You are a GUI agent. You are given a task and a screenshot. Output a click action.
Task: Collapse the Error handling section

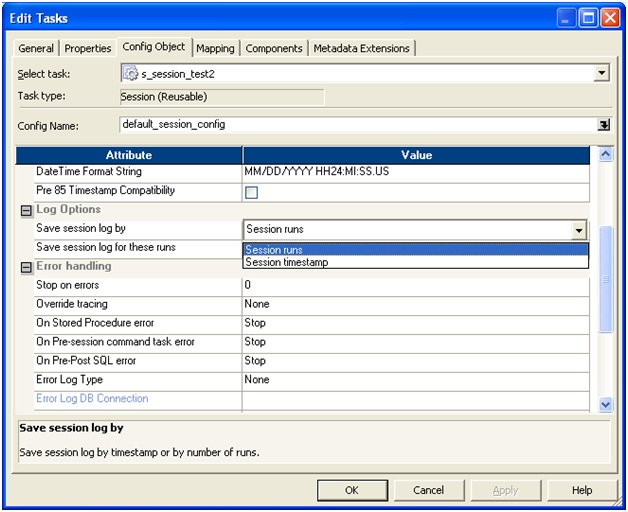point(26,267)
